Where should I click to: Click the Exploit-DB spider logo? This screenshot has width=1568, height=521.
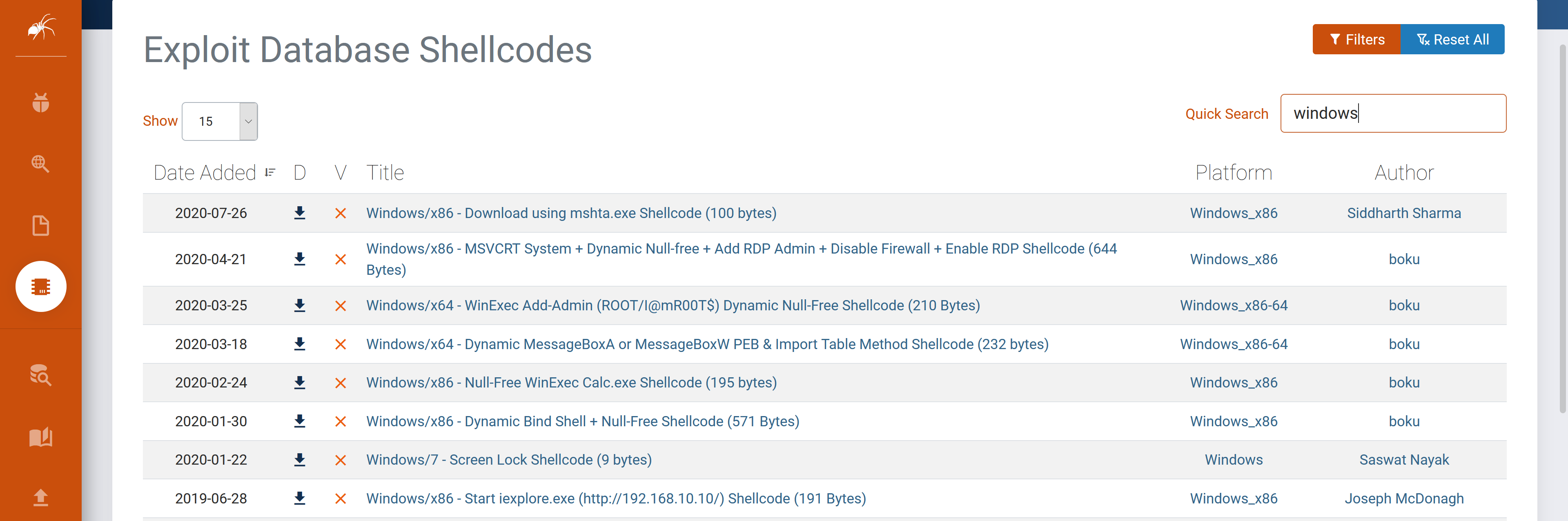pos(41,27)
